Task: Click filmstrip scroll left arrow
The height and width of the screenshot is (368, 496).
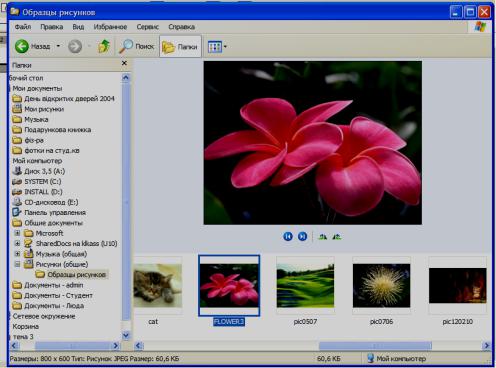Action: click(x=138, y=346)
